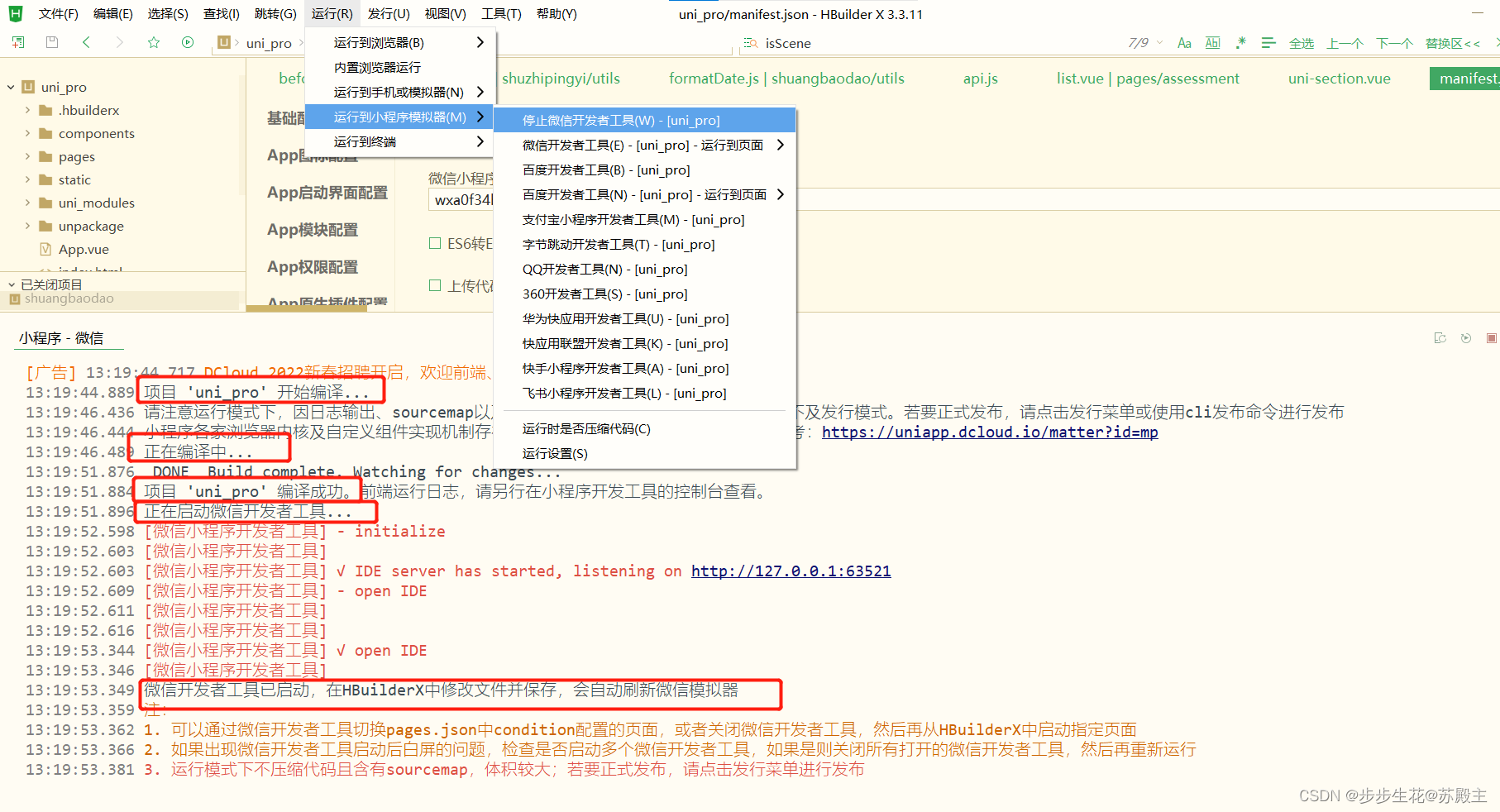Select QQ developer tool entry
The height and width of the screenshot is (812, 1500).
tap(645, 269)
